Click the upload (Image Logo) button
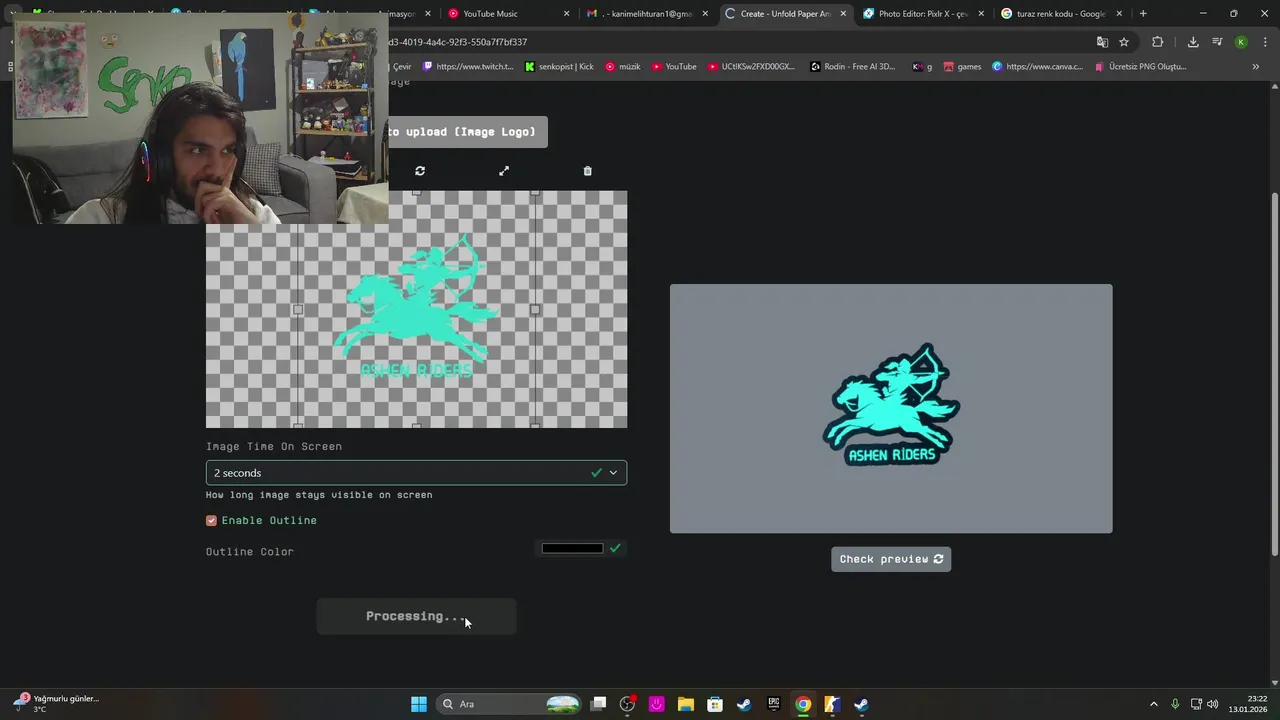This screenshot has width=1280, height=720. (x=468, y=132)
